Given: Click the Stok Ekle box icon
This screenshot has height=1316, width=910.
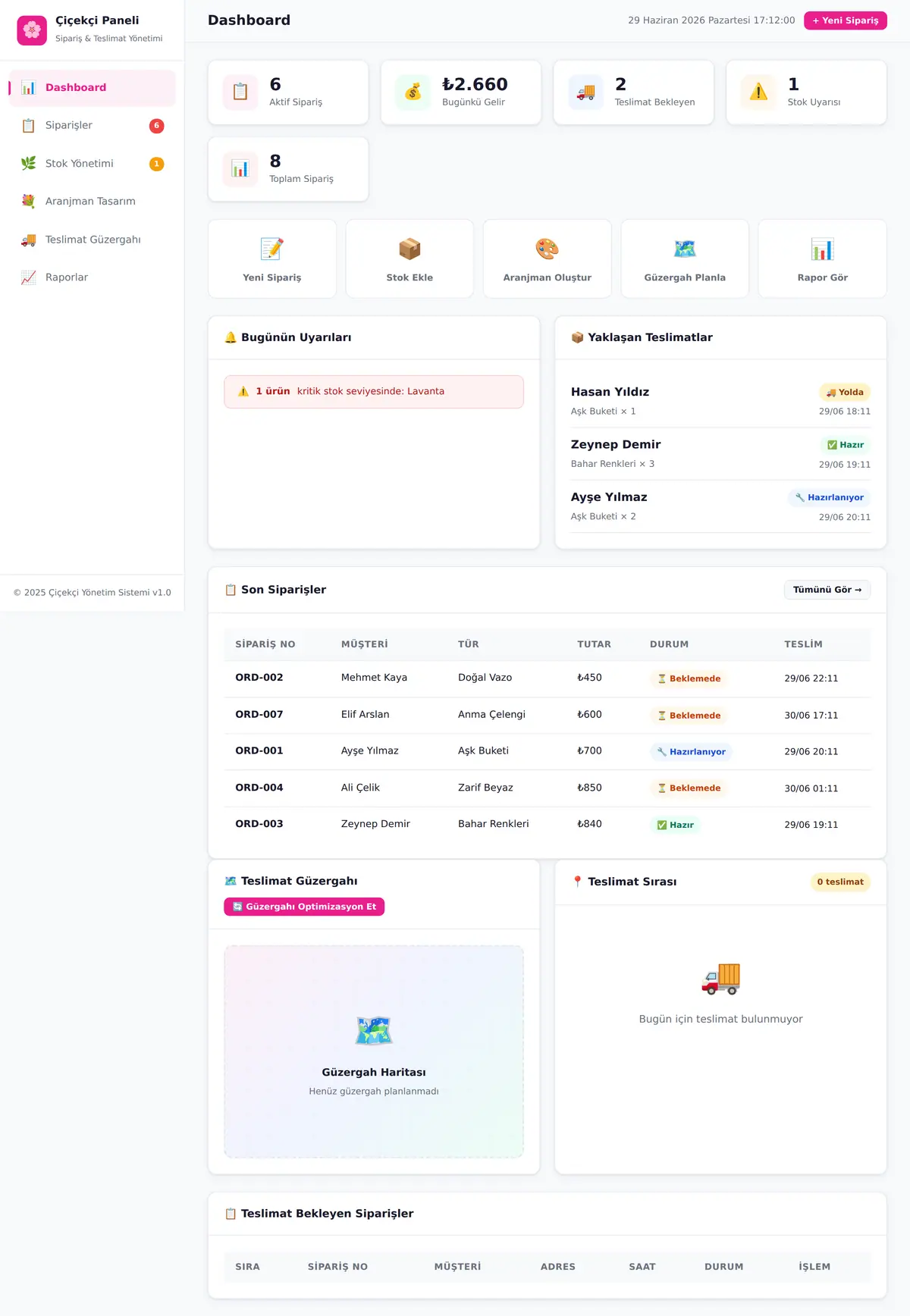Looking at the screenshot, I should tap(409, 249).
